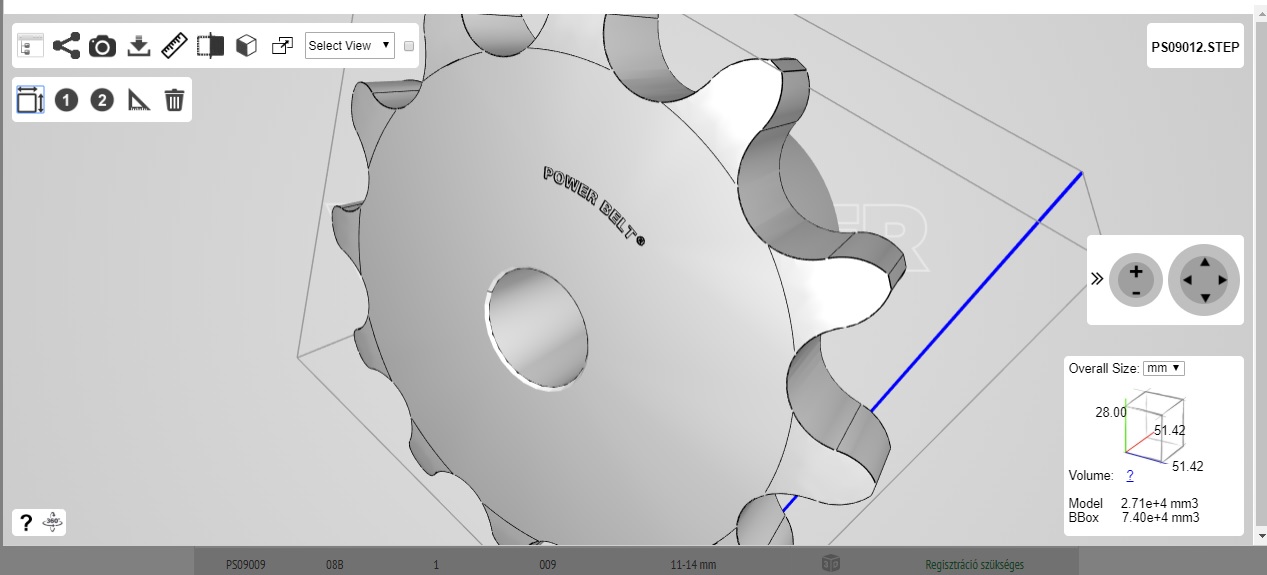Click the share model icon
The height and width of the screenshot is (575, 1267).
point(66,46)
